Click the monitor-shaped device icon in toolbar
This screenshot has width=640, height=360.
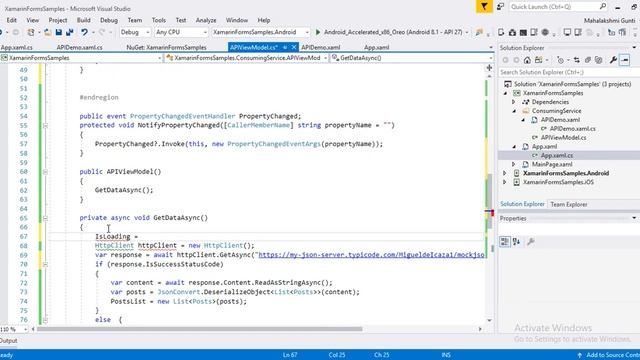[567, 32]
